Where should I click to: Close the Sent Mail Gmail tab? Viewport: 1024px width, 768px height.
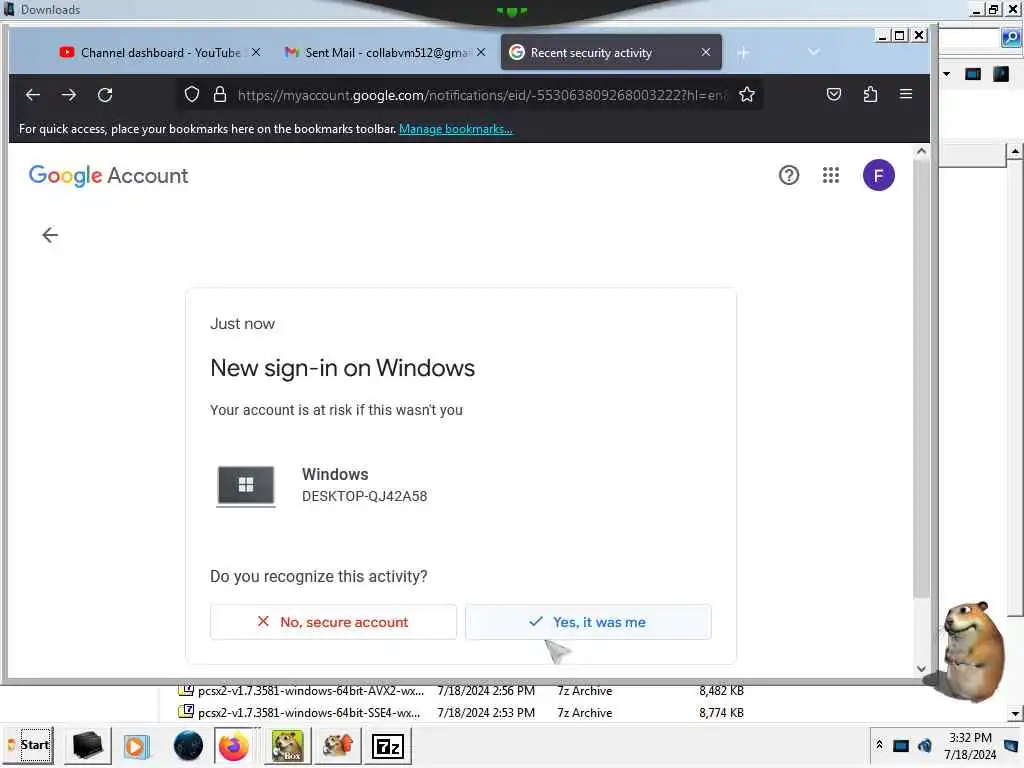481,52
